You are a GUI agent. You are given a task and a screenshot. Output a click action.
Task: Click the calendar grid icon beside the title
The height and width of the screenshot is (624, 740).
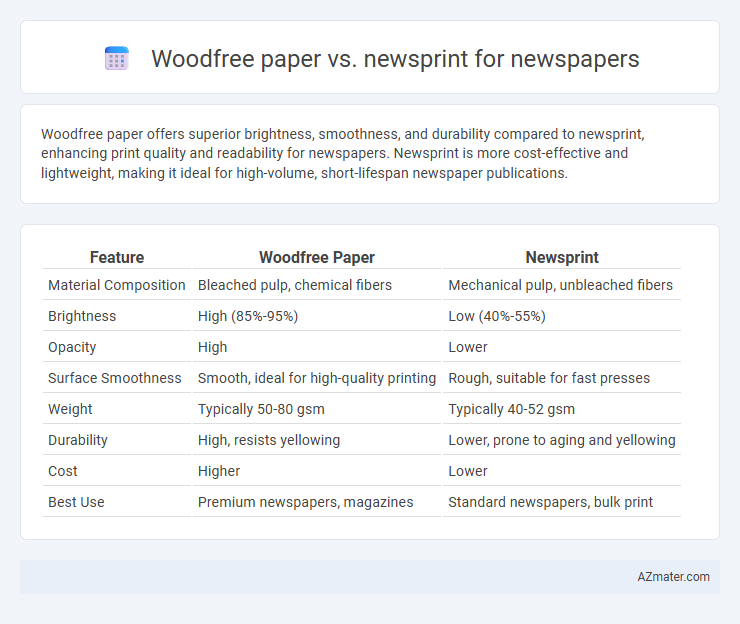(117, 59)
